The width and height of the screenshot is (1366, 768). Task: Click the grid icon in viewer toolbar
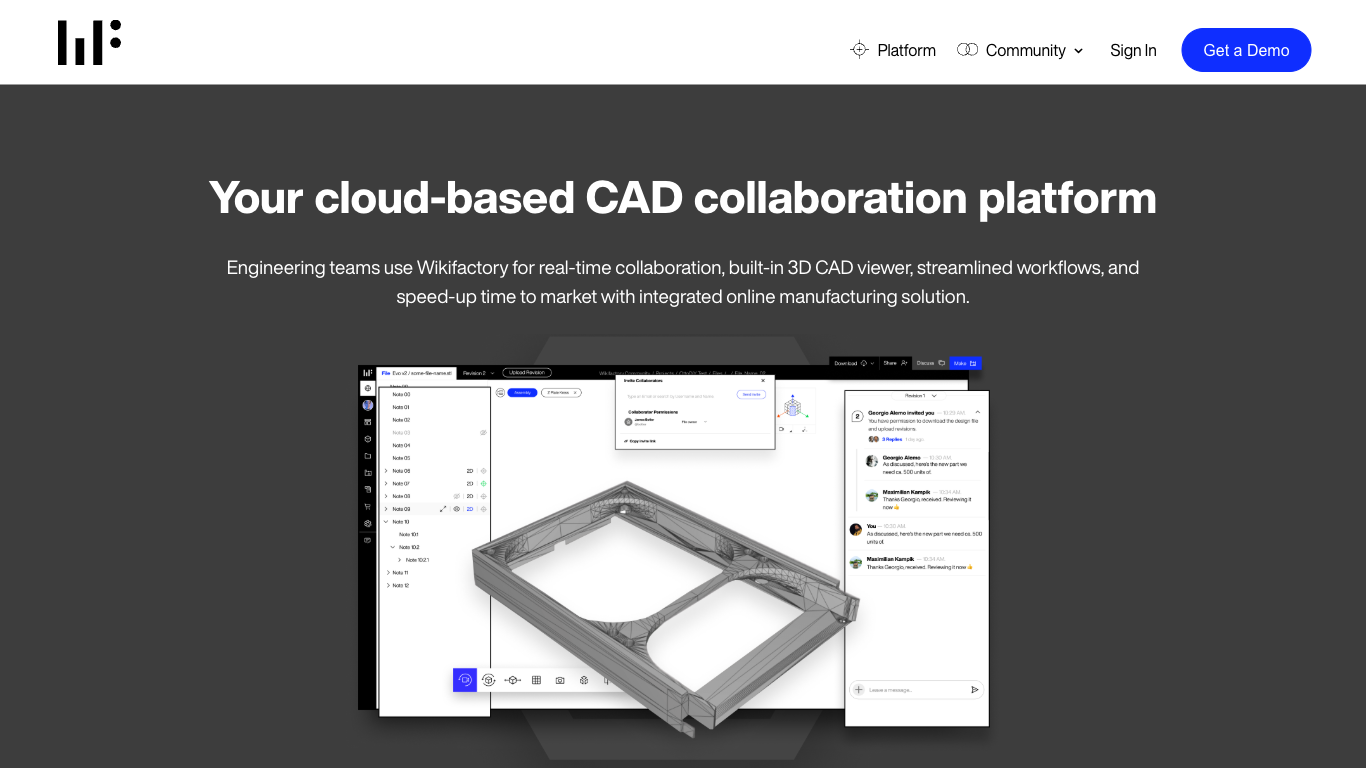point(536,680)
